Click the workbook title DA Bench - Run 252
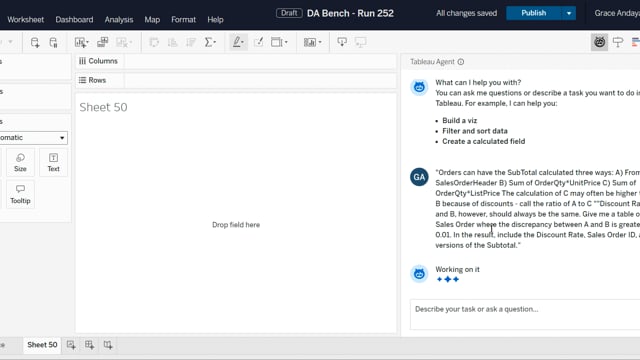 click(350, 13)
